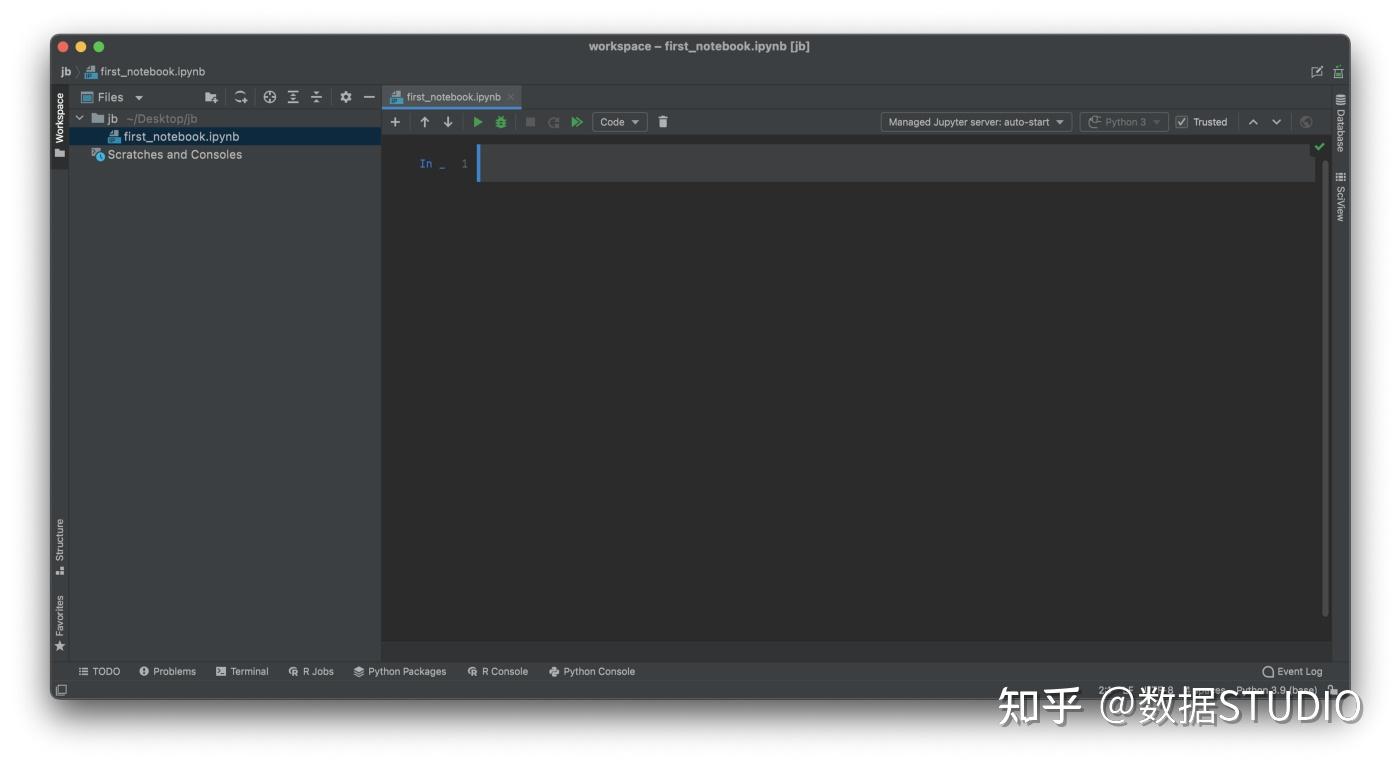The width and height of the screenshot is (1400, 765).
Task: Switch to the Terminal tool window
Action: (x=243, y=671)
